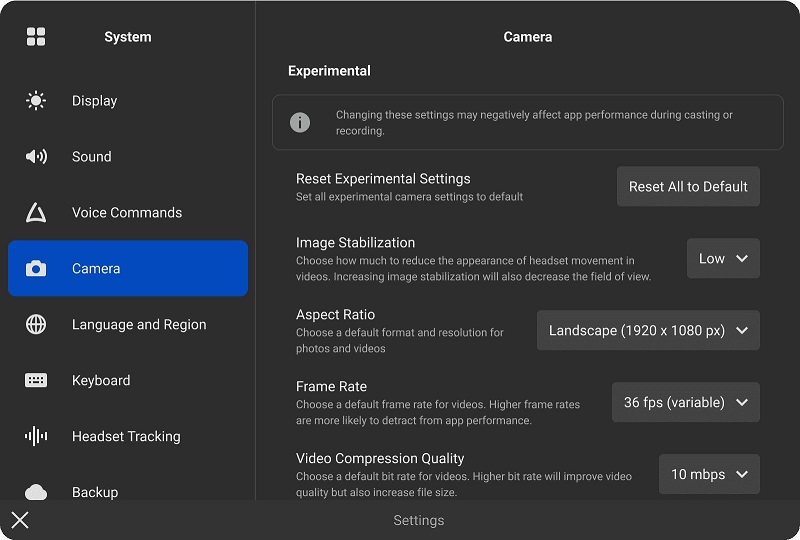Screen dimensions: 800x540
Task: Click the Language and Region globe icon
Action: point(36,325)
